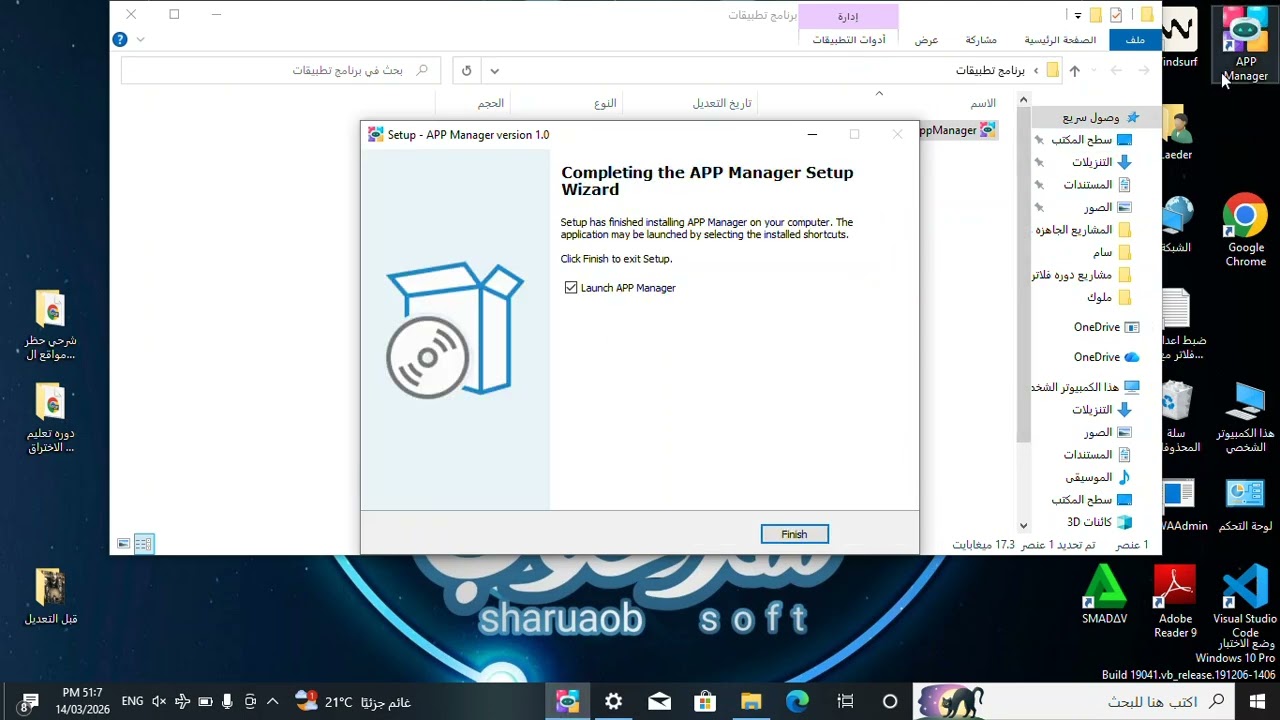Open Microsoft Edge on the taskbar
Image resolution: width=1280 pixels, height=720 pixels.
(797, 702)
